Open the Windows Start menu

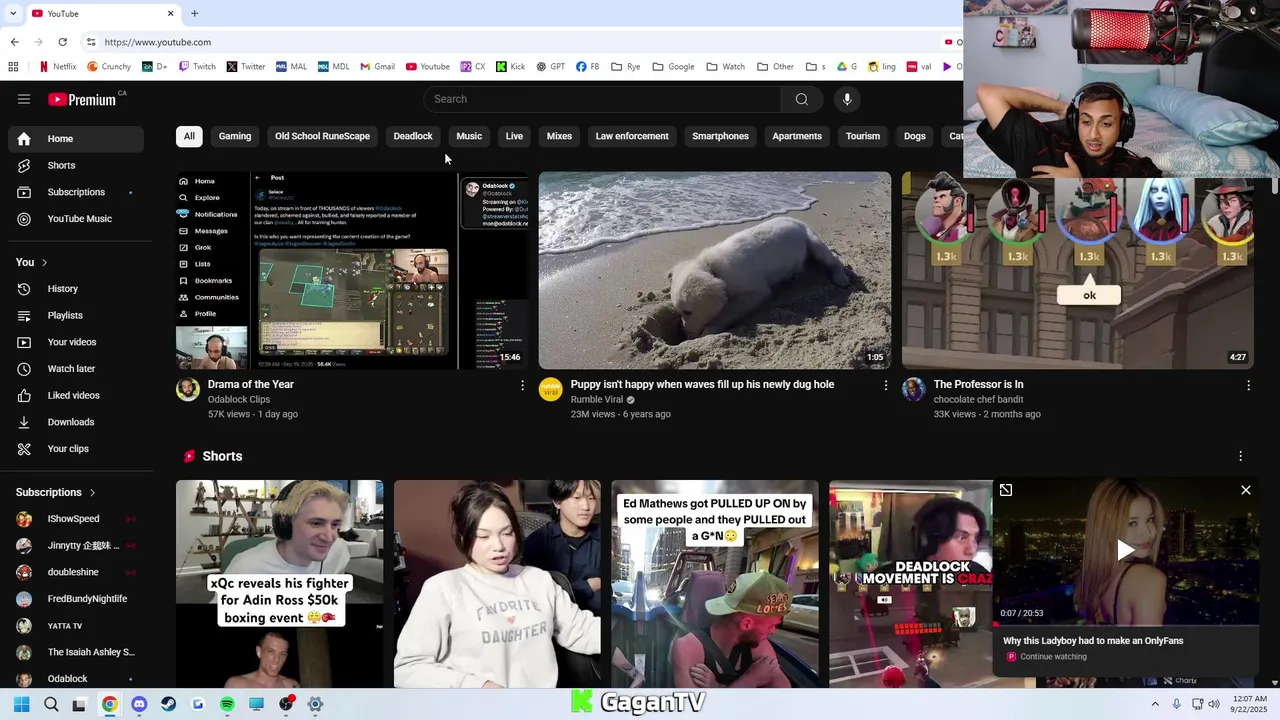[22, 704]
